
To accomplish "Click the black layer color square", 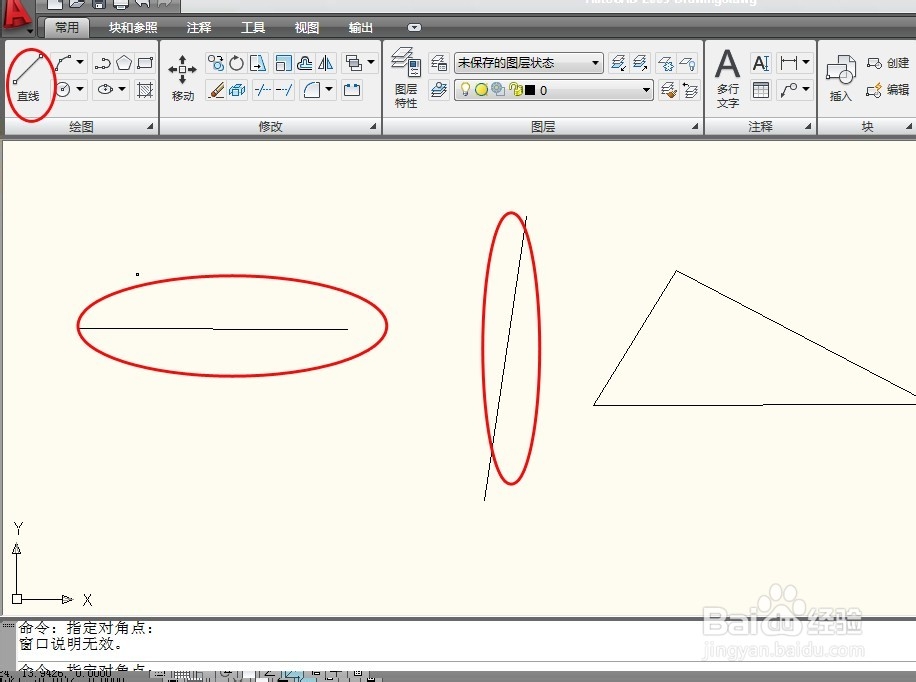I will [x=530, y=90].
